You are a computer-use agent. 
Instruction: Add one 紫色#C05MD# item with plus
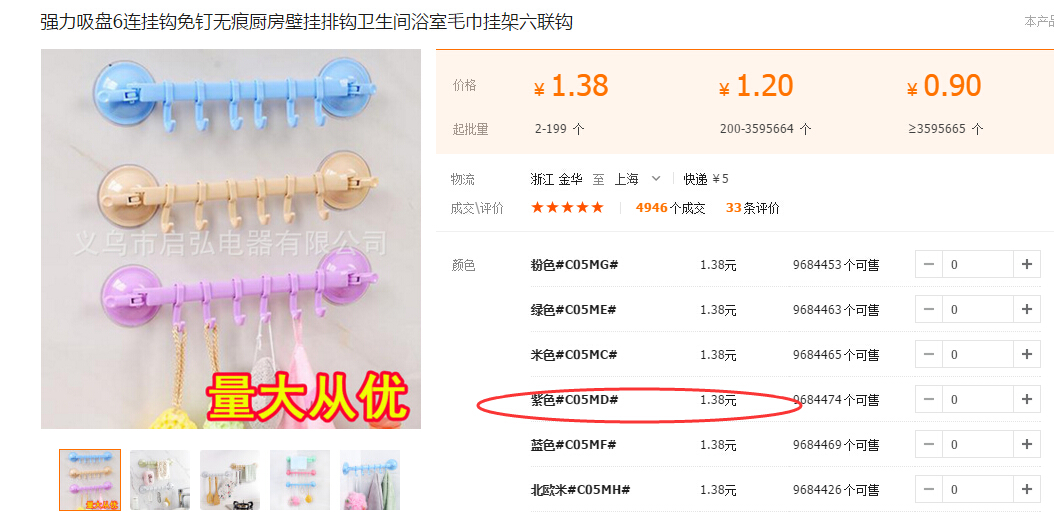click(x=1026, y=399)
